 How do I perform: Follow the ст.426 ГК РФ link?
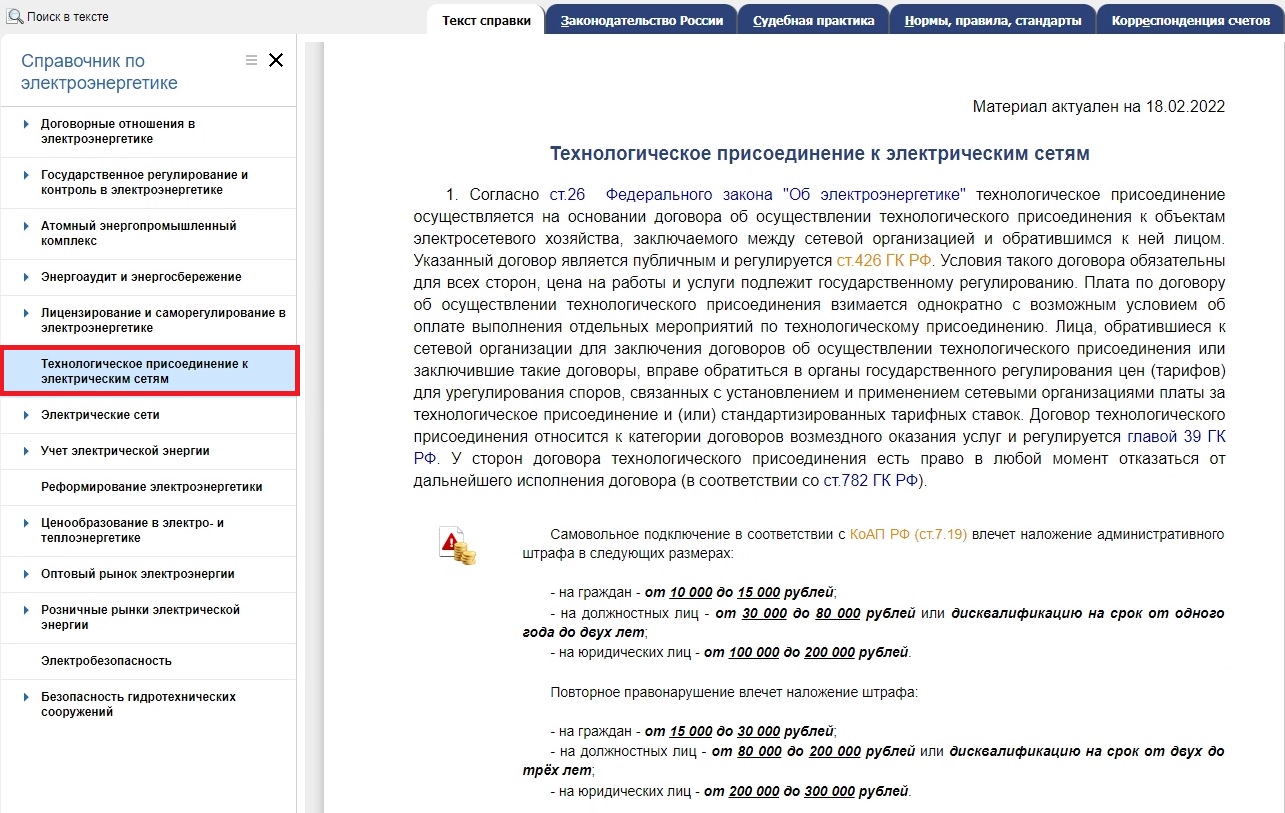[884, 260]
